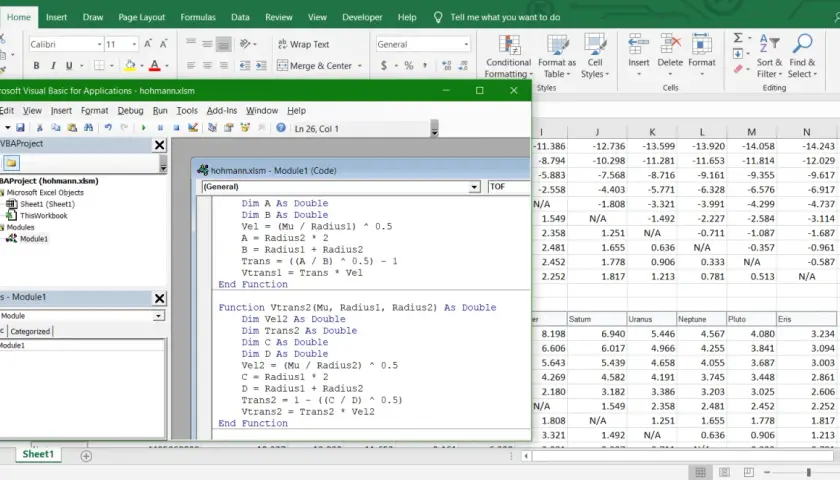This screenshot has width=840, height=480.
Task: Open the Formulas ribbon tab
Action: (198, 17)
